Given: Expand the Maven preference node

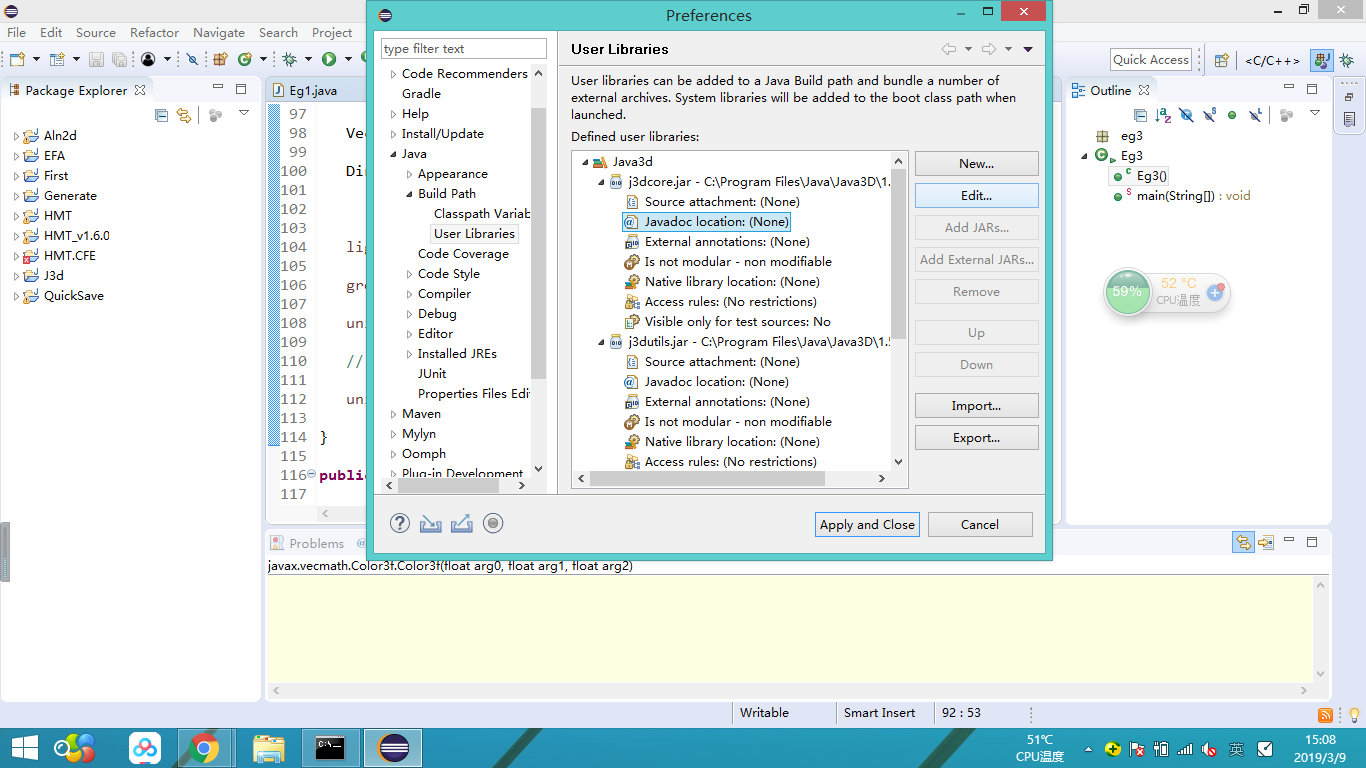Looking at the screenshot, I should [x=393, y=414].
